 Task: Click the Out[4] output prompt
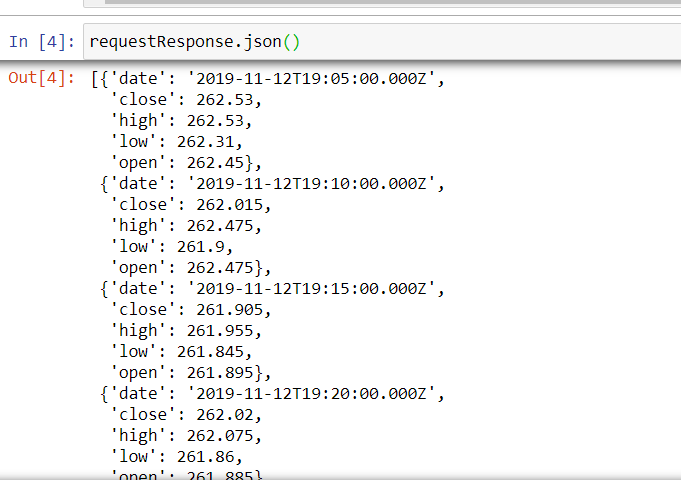40,78
